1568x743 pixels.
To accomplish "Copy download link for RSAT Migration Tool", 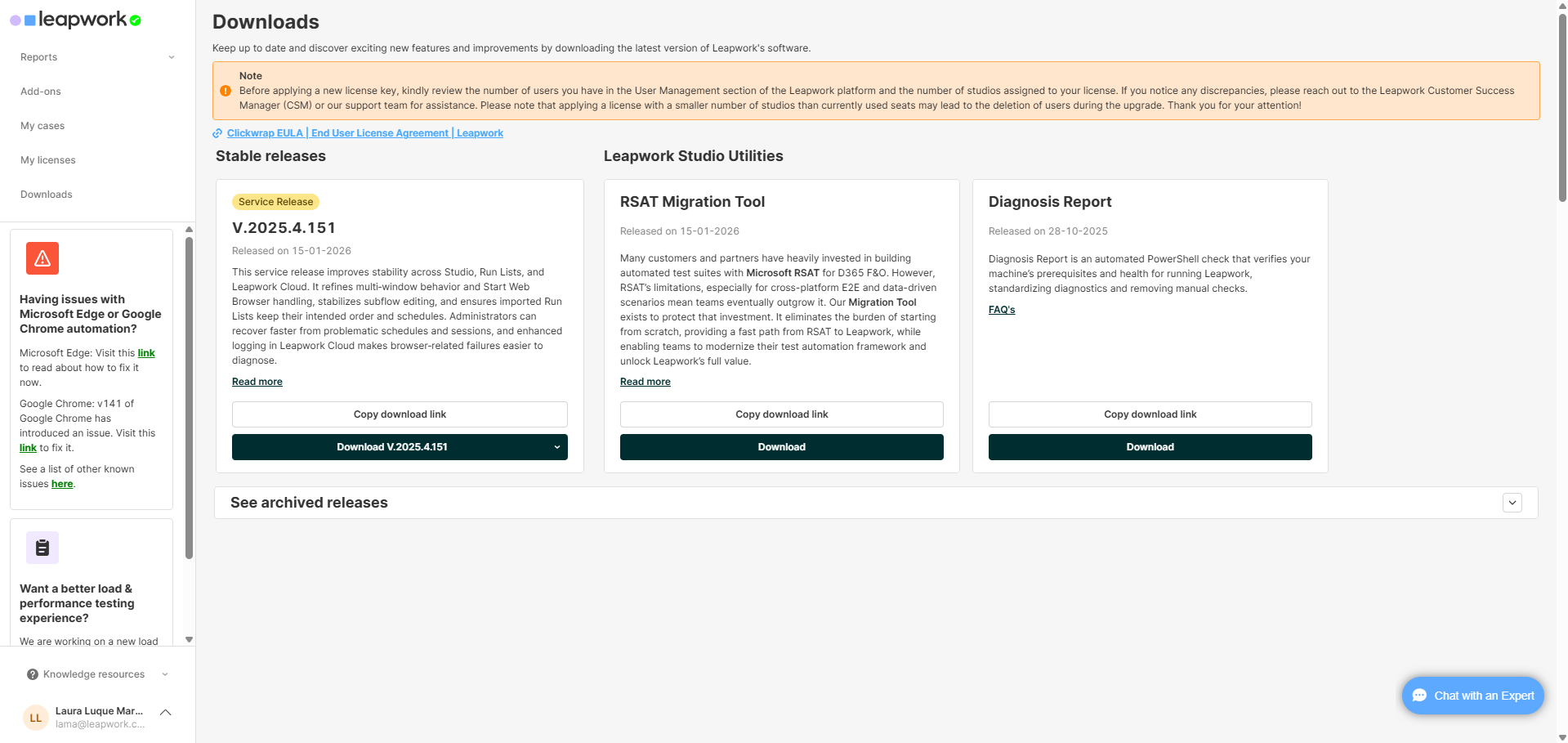I will [x=781, y=414].
